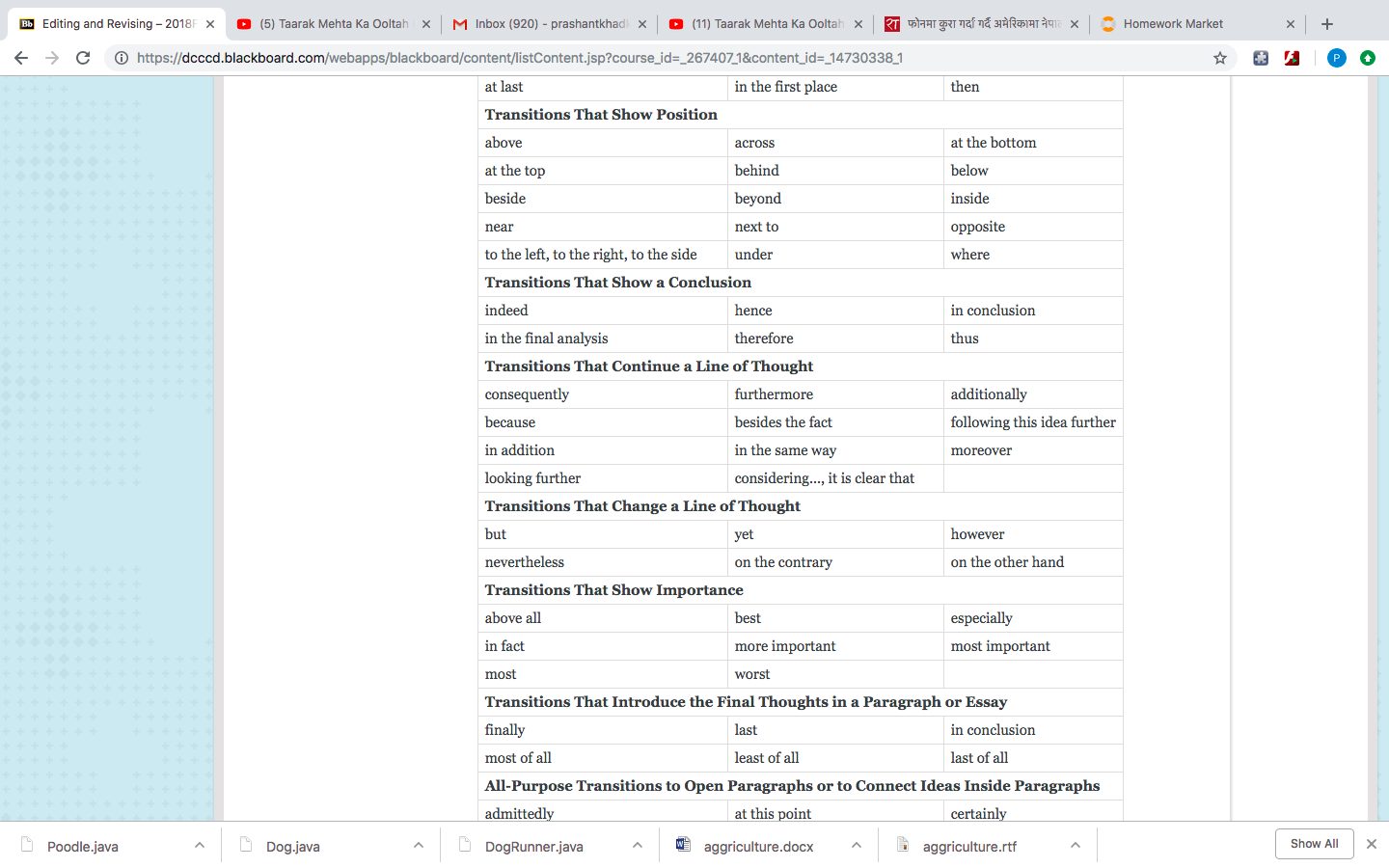Viewport: 1389px width, 868px height.
Task: Open the Adobe Acrobat extension icon
Action: 1292,58
